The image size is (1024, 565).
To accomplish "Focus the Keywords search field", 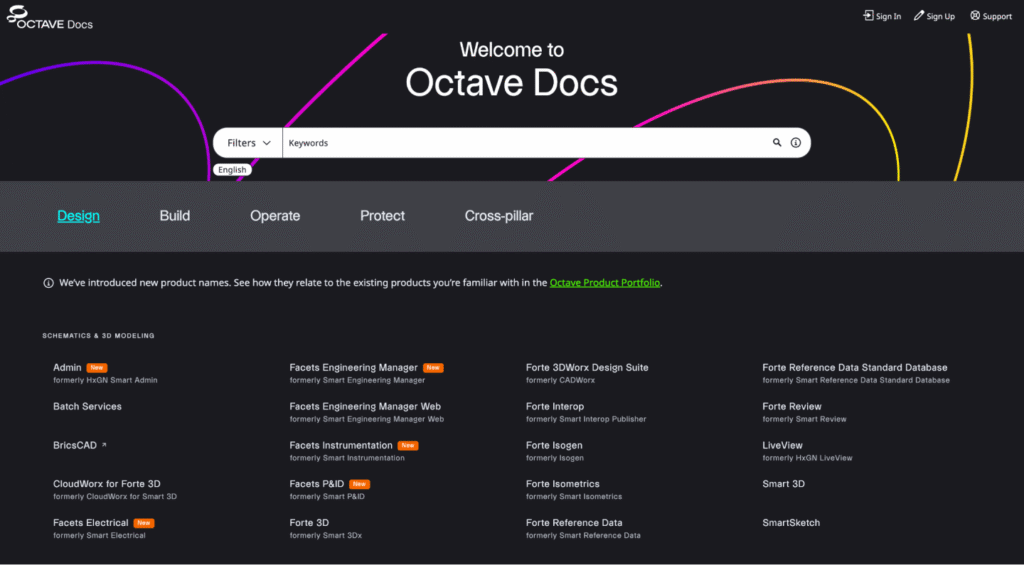I will [x=526, y=142].
